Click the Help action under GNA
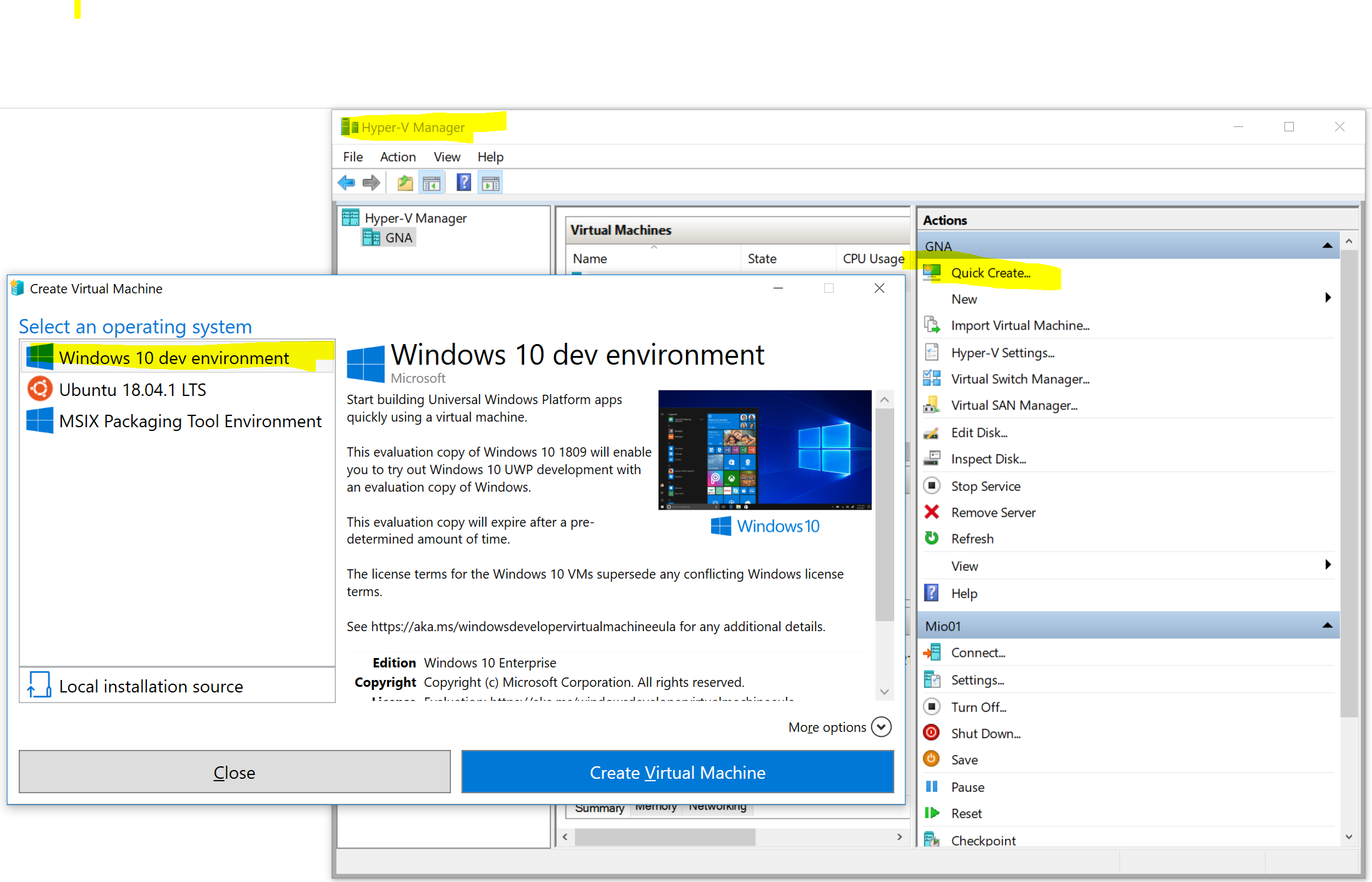 click(964, 593)
